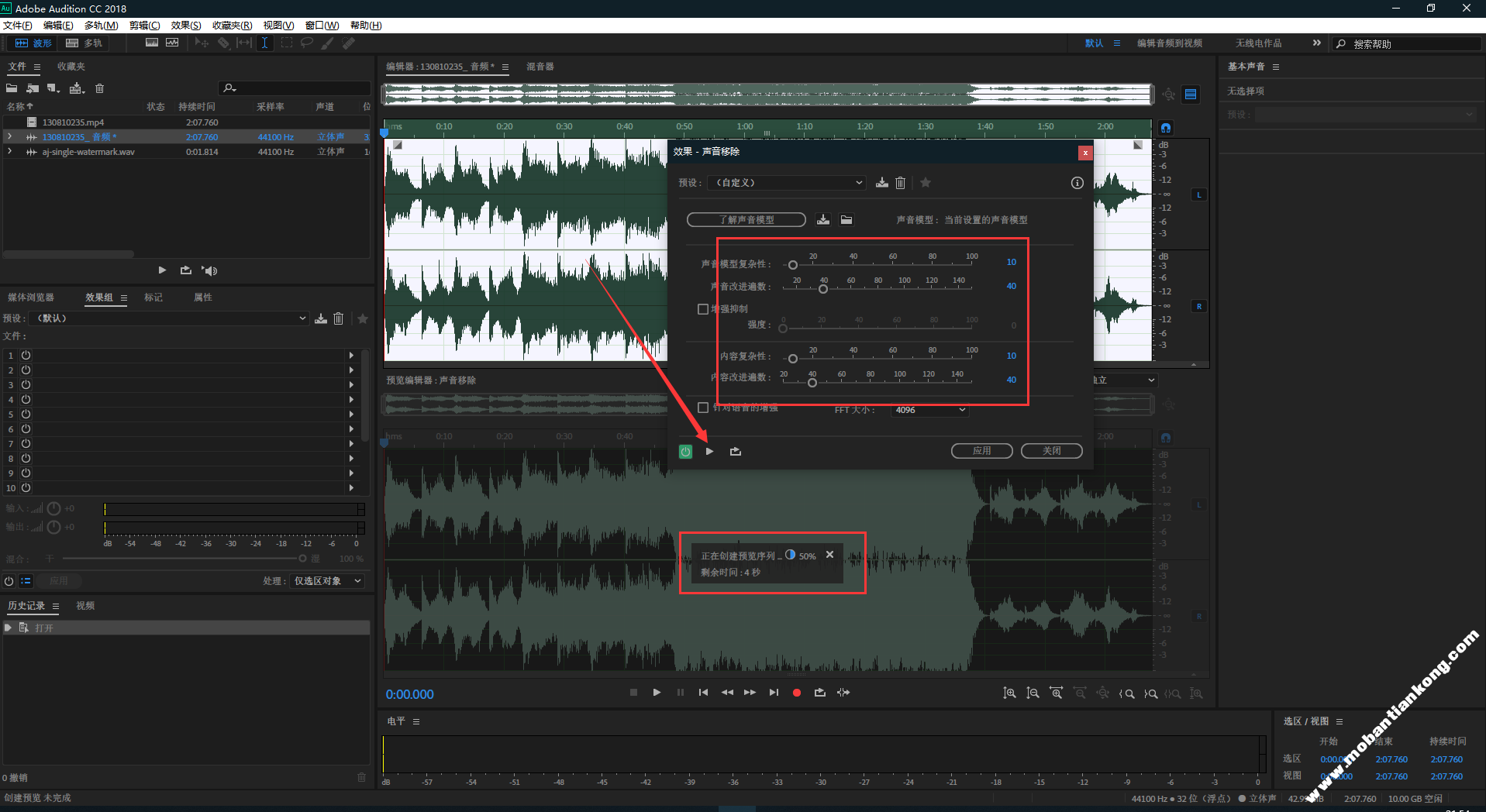The height and width of the screenshot is (812, 1486).
Task: Click 130810235.mp4 file row
Action: (186, 122)
